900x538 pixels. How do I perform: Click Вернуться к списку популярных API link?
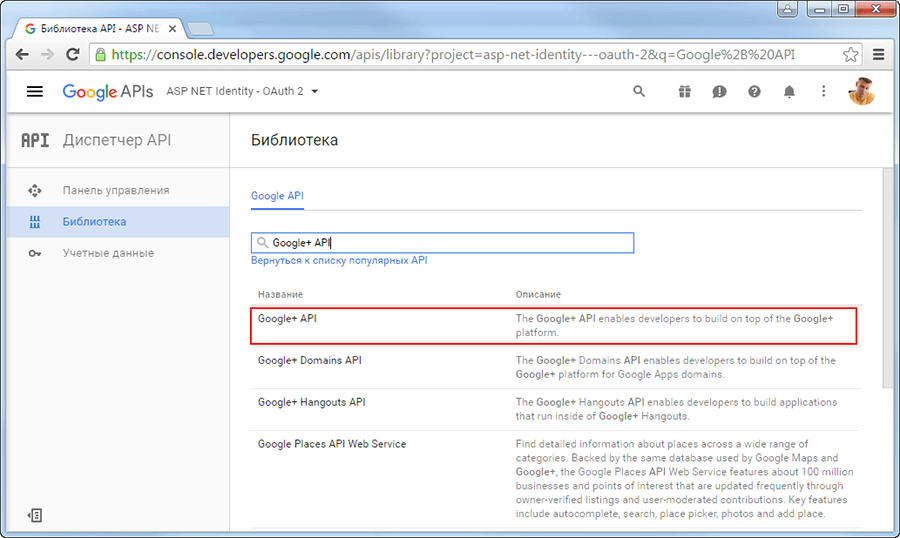[339, 261]
